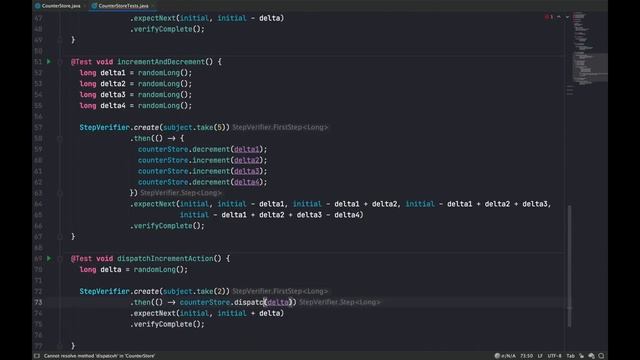Click line number 57 in the gutter
This screenshot has height=360, width=640.
pyautogui.click(x=38, y=128)
